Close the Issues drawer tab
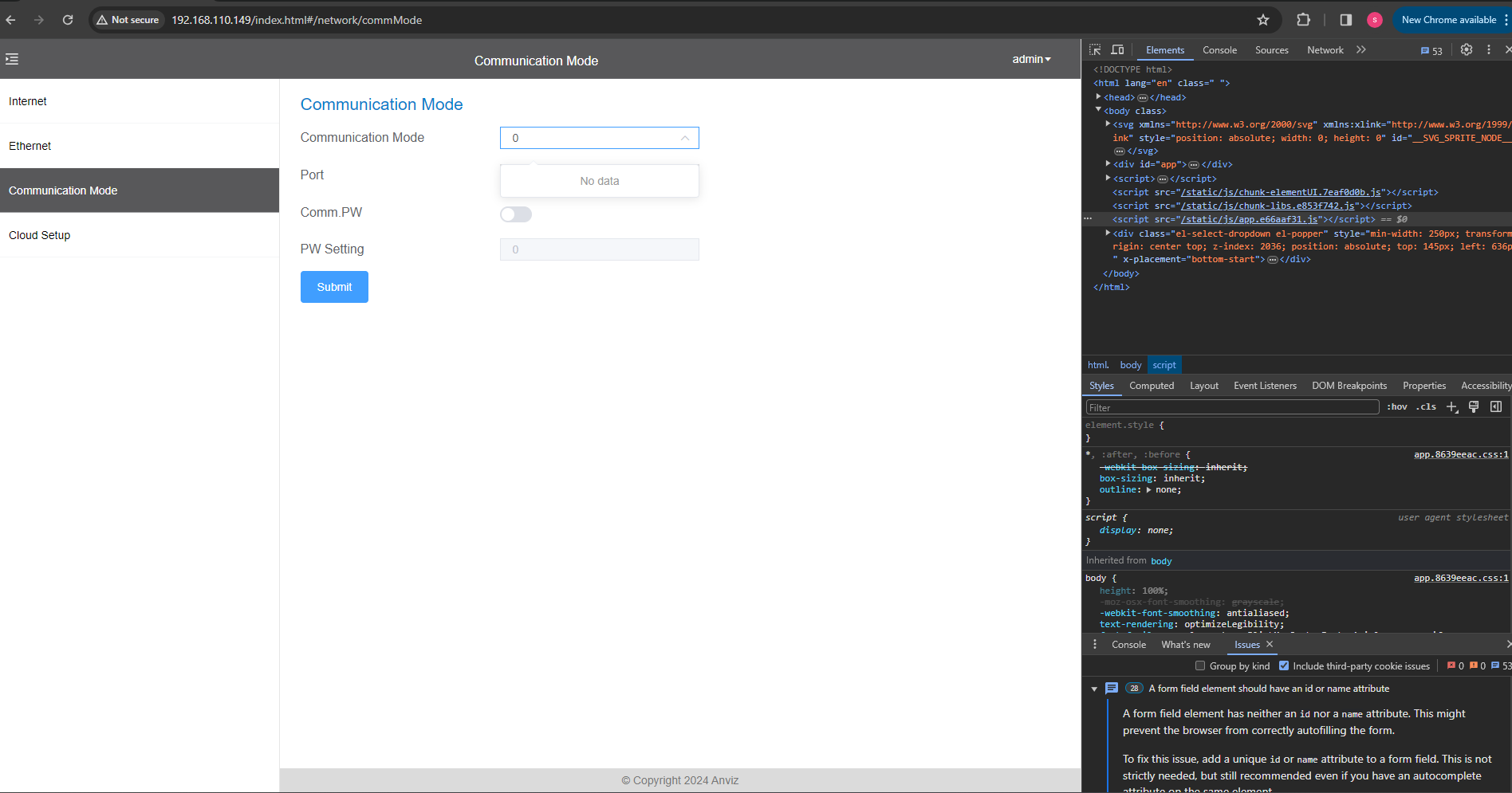The height and width of the screenshot is (793, 1512). coord(1270,644)
